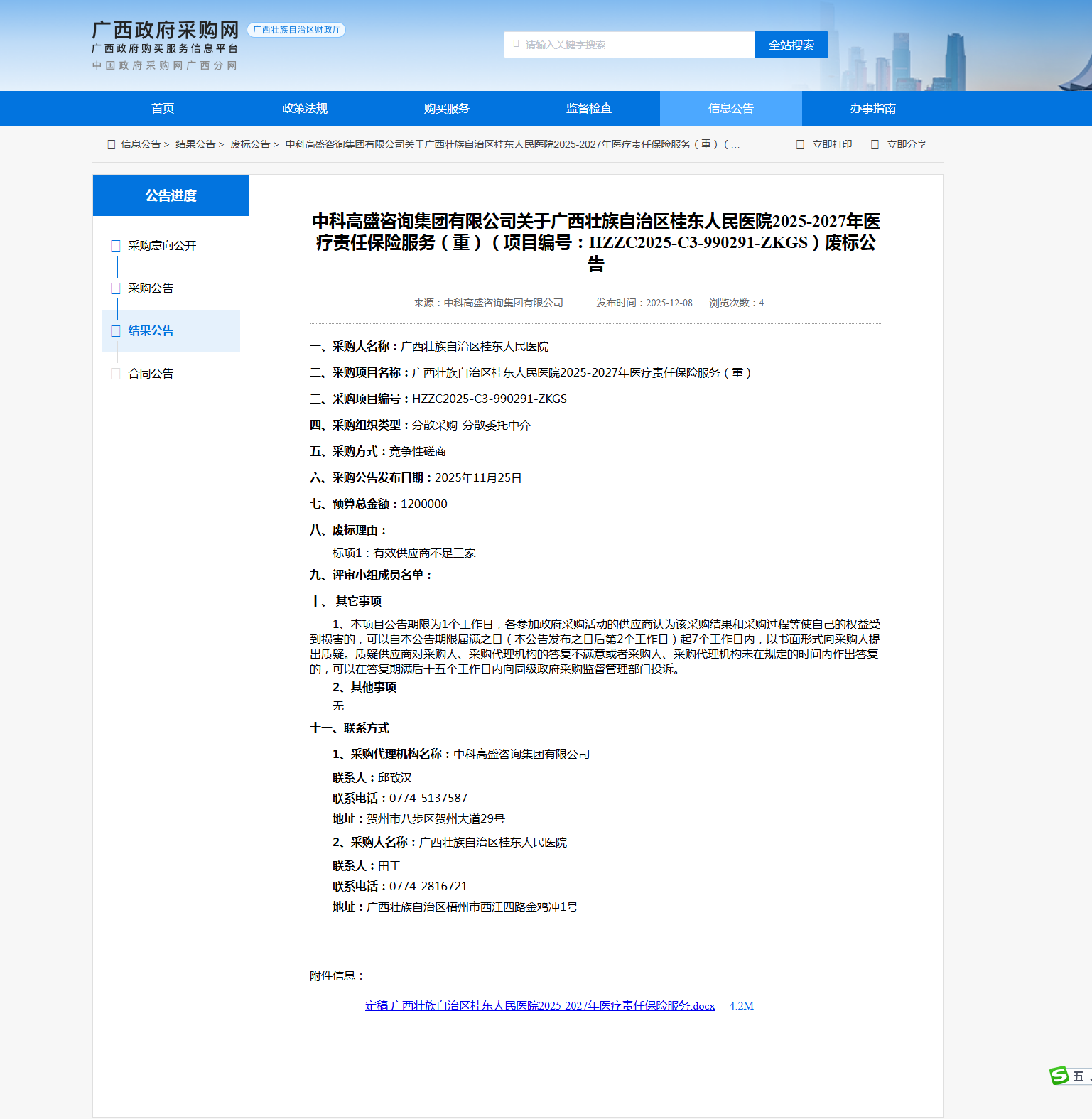Viewport: 1092px width, 1119px height.
Task: Click the 废标公告 breadcrumb link
Action: [x=250, y=144]
